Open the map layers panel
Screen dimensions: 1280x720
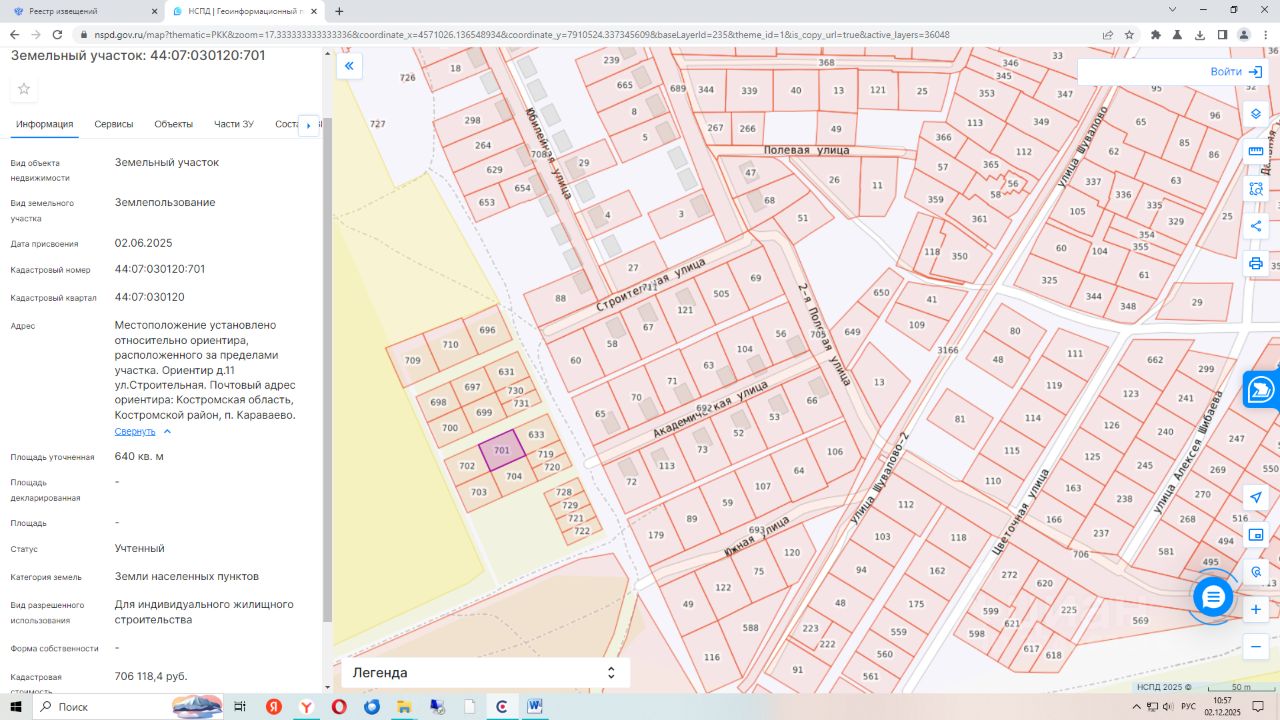coord(1256,113)
